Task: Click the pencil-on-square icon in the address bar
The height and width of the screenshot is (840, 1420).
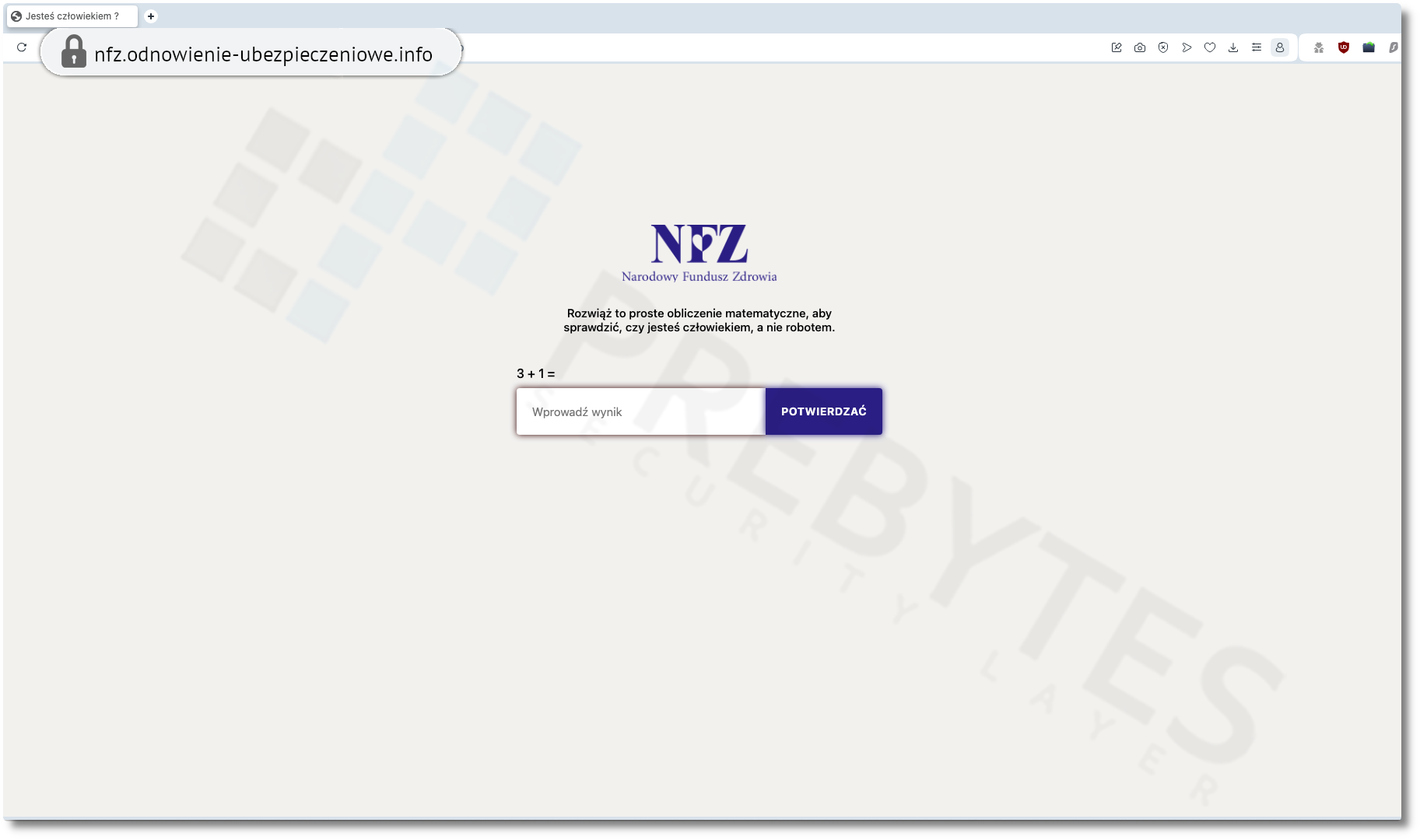Action: 1117,47
